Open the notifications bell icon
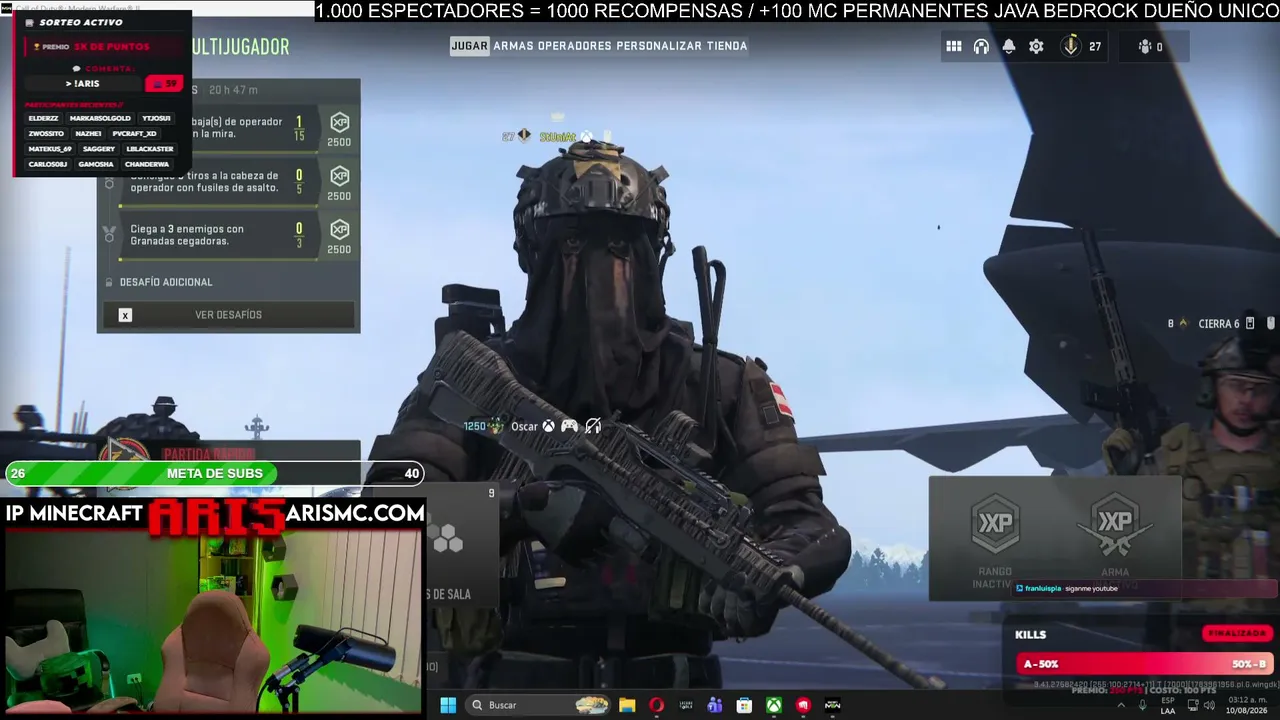The height and width of the screenshot is (720, 1280). (x=1009, y=46)
